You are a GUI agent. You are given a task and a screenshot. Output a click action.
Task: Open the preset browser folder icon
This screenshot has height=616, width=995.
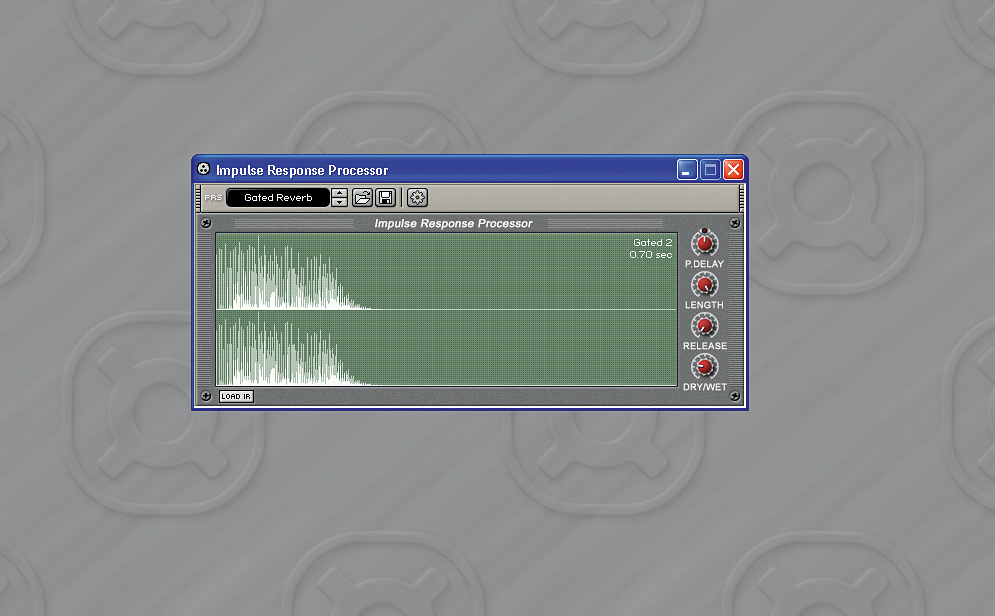(x=362, y=198)
